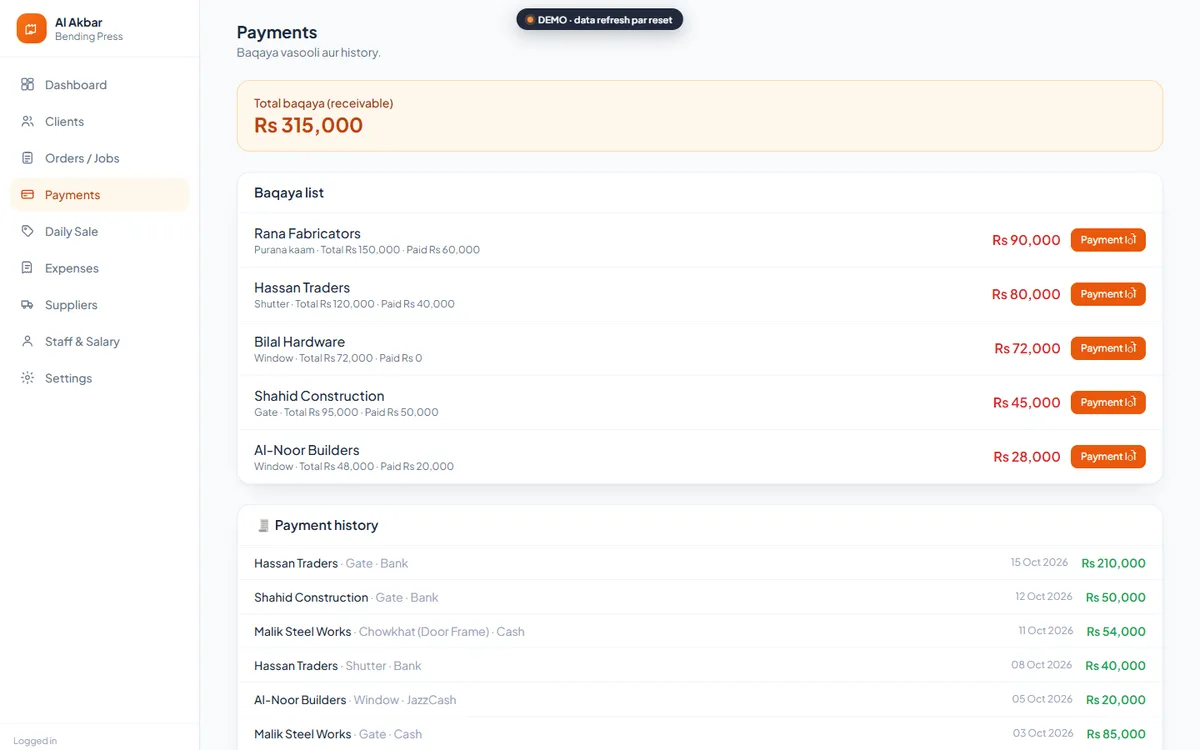Click the orange dot in DEMO badge
Screen dimensions: 1200x750
coord(530,20)
